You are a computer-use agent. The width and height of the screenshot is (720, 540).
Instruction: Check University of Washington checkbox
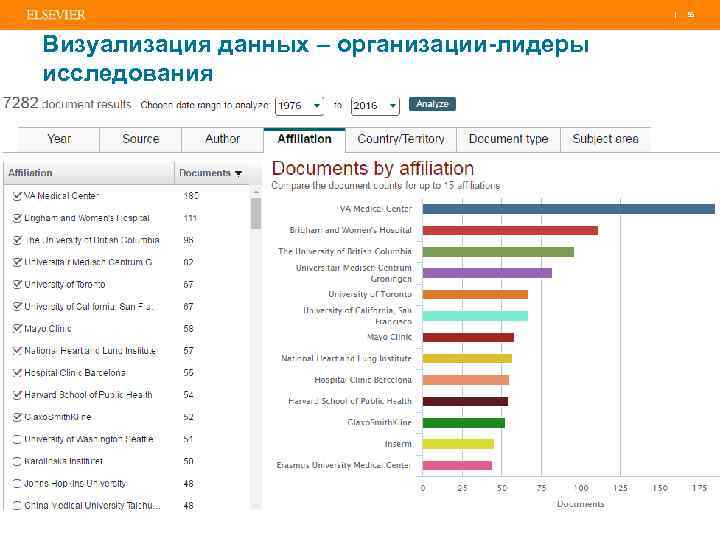[17, 439]
